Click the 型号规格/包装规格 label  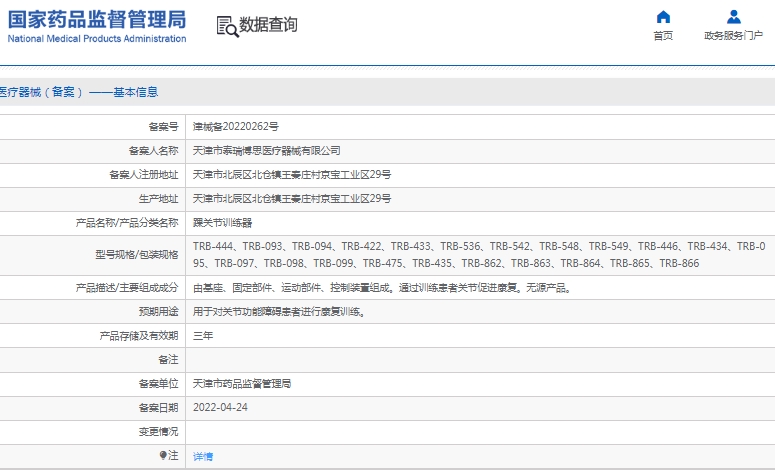coord(136,255)
